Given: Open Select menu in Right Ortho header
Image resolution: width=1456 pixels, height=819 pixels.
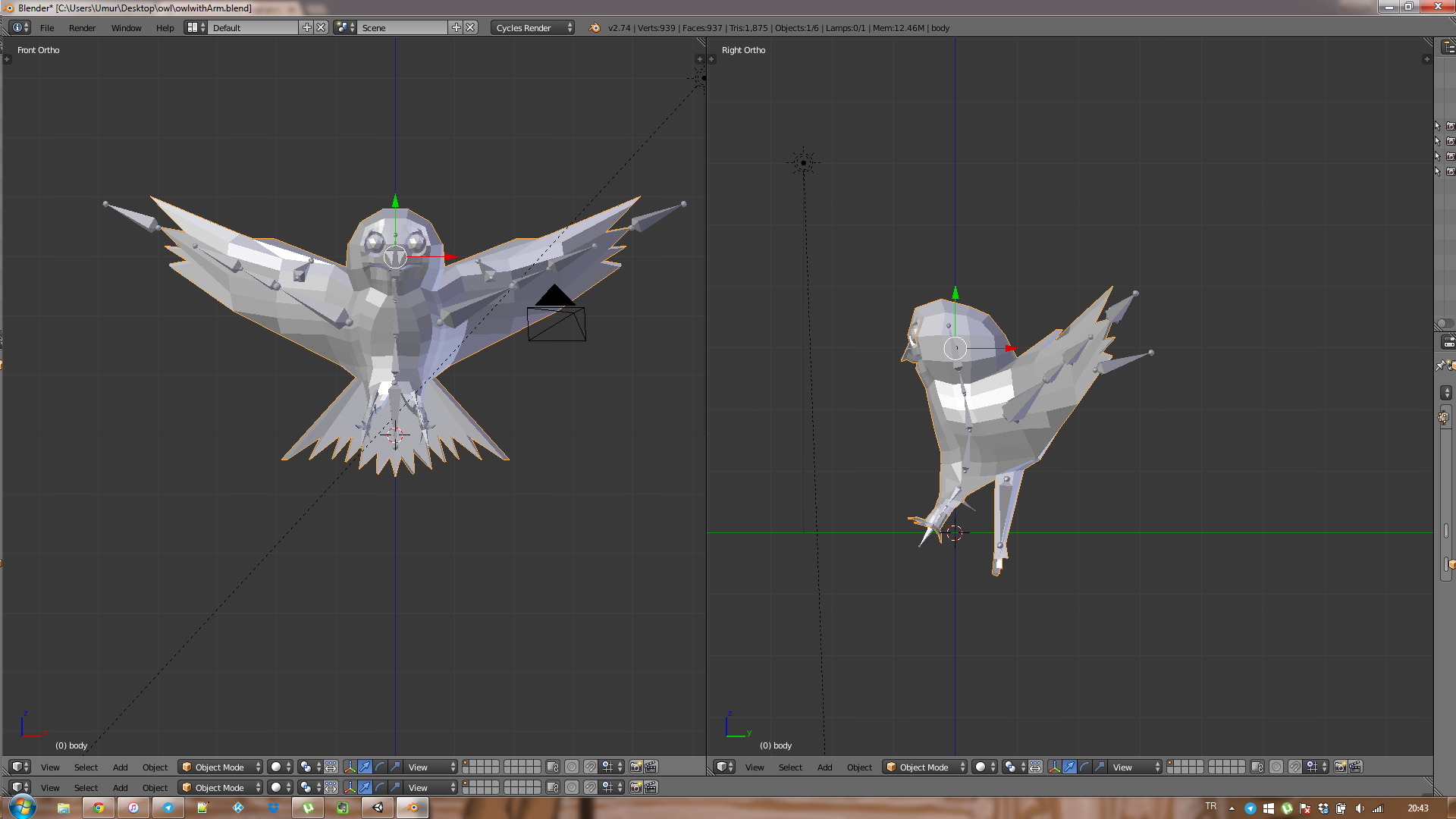Looking at the screenshot, I should tap(790, 767).
